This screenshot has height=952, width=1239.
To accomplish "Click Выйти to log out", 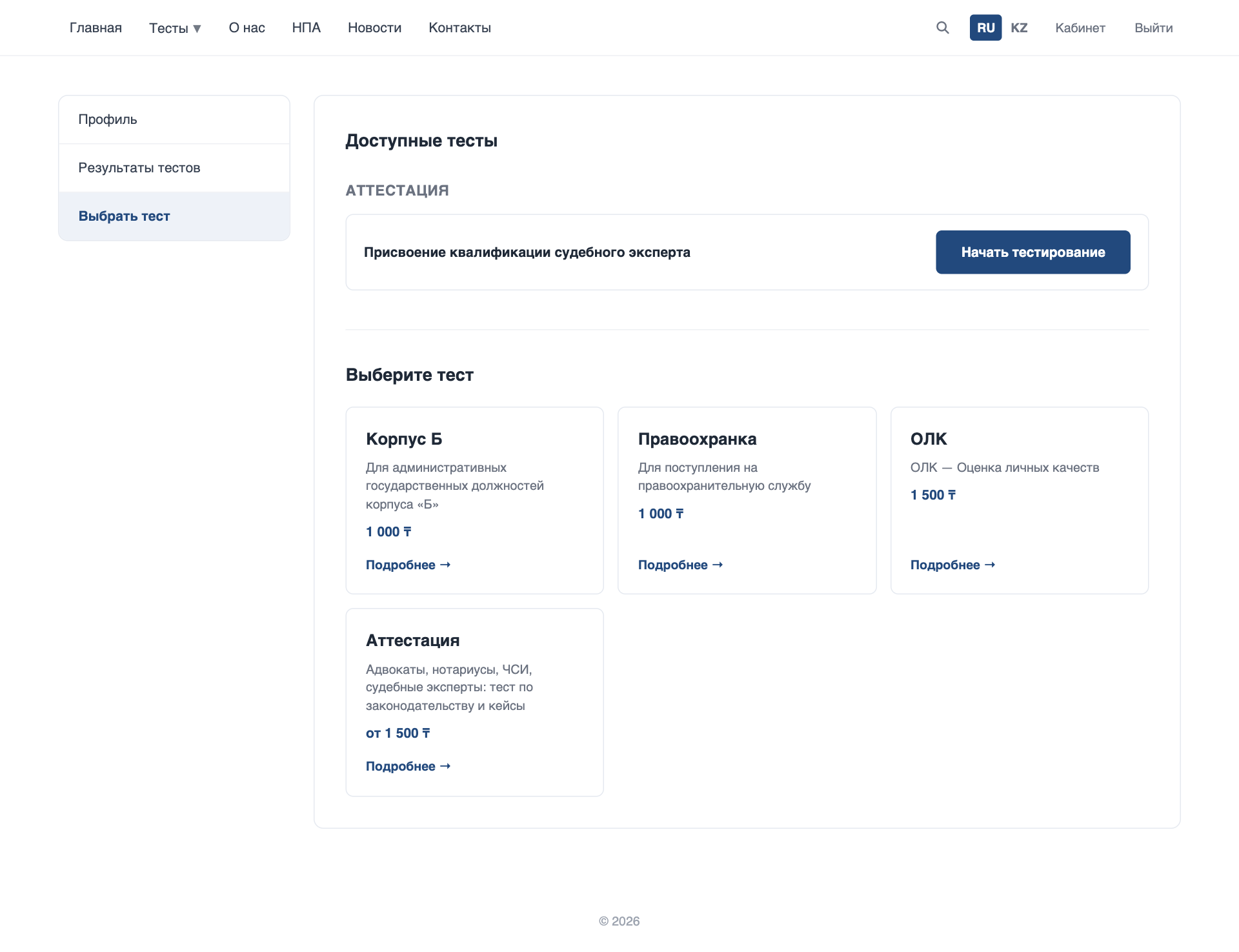I will (1154, 28).
